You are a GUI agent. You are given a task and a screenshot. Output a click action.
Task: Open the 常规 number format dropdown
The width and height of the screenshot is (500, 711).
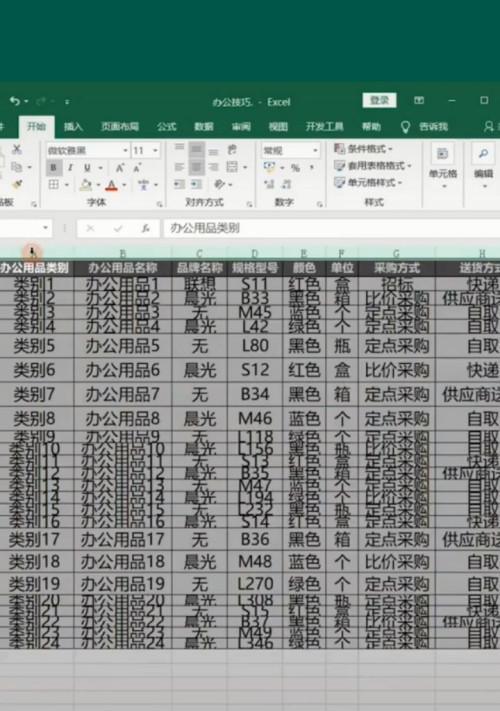click(315, 150)
